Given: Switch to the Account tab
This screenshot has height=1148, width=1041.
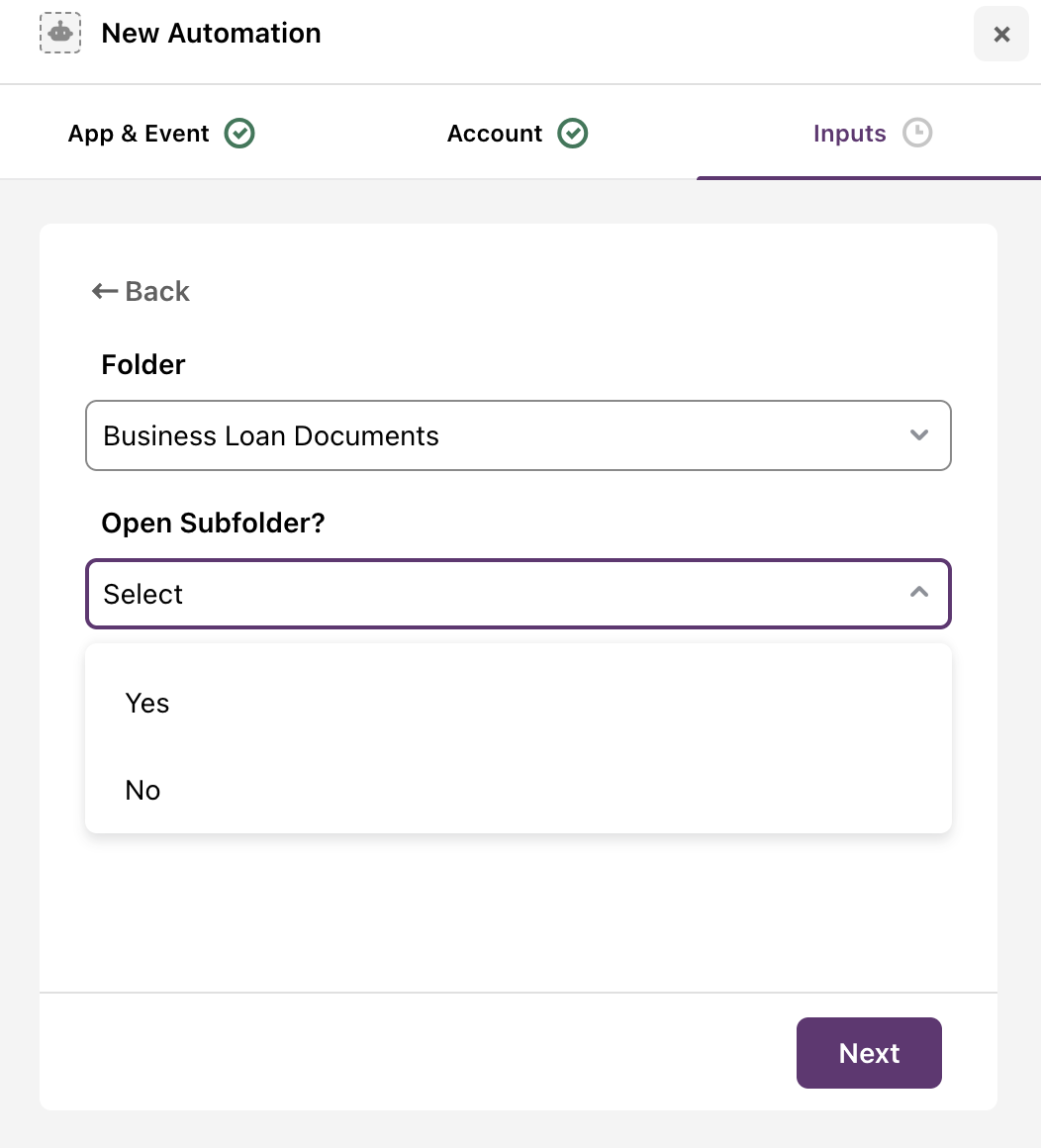Looking at the screenshot, I should 518,134.
